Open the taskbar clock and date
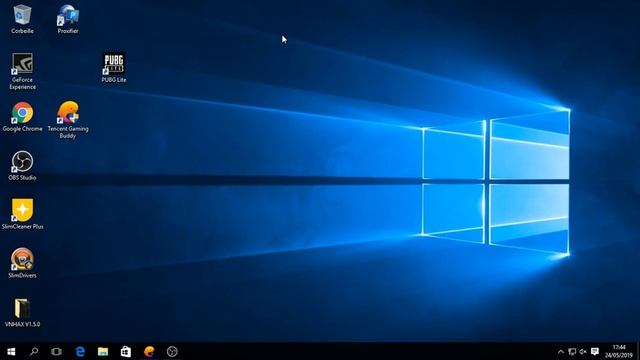Screen dimensions: 640x360 619,351
